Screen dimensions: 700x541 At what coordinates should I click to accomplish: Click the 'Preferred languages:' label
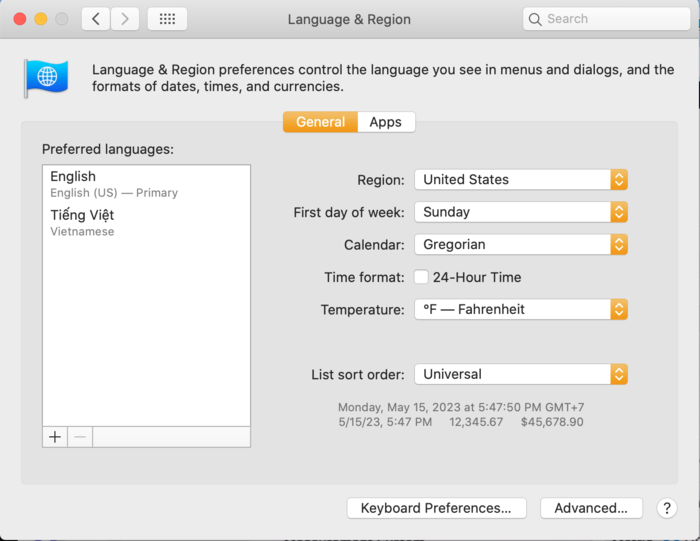click(x=108, y=149)
